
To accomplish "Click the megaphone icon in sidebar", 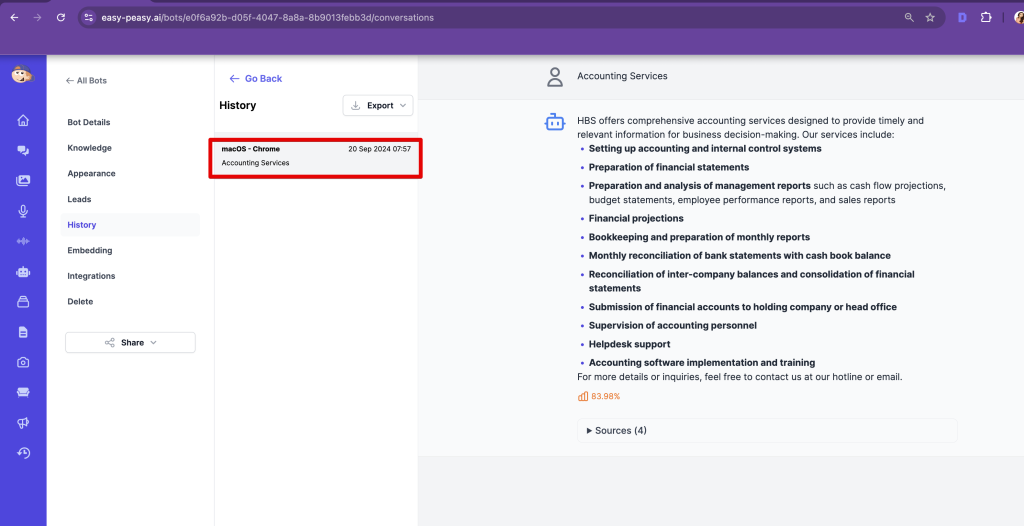I will pyautogui.click(x=23, y=423).
